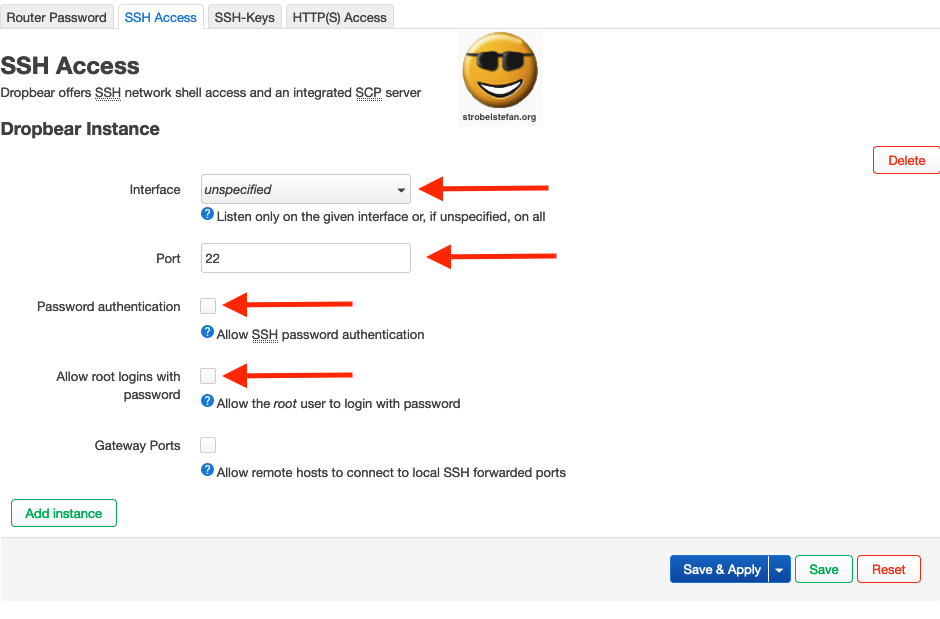
Task: Click the Delete button for Dropbear Instance
Action: click(x=906, y=160)
